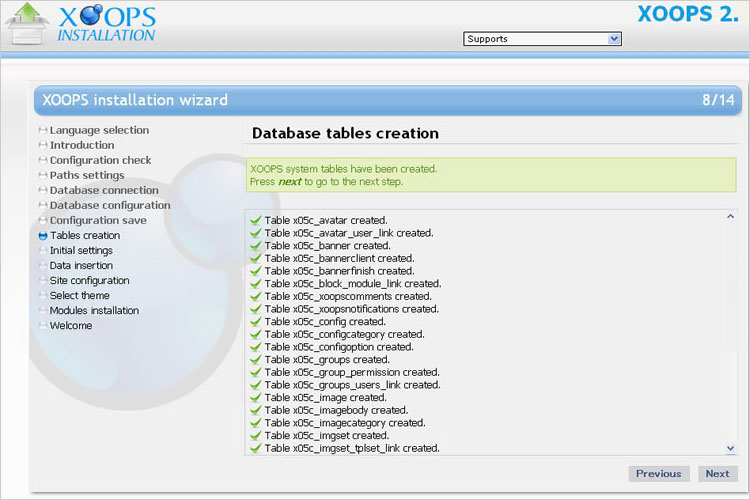
Task: Click green checkmark beside x05c_imgset created
Action: (256, 436)
